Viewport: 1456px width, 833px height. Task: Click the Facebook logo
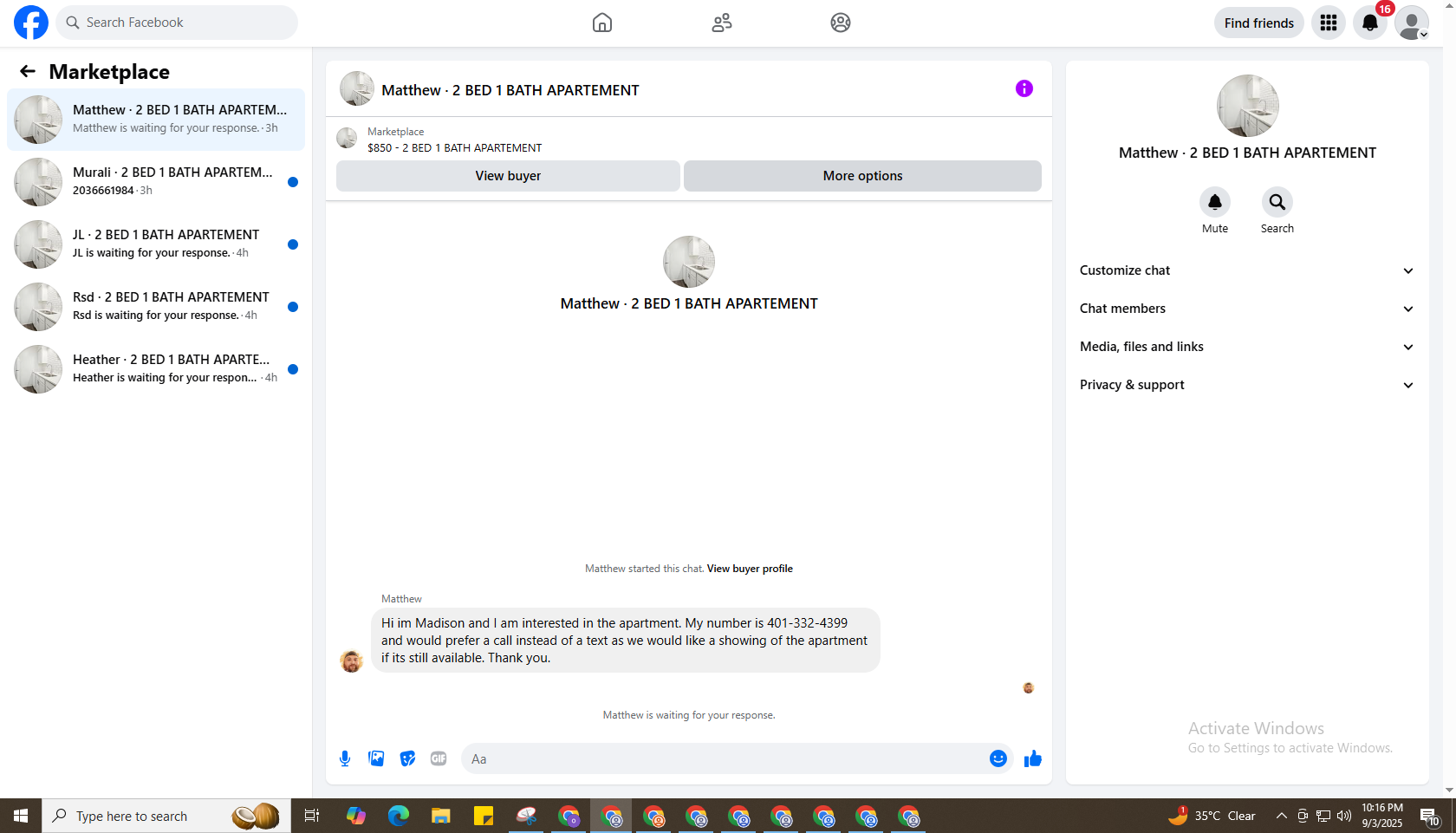pos(31,23)
